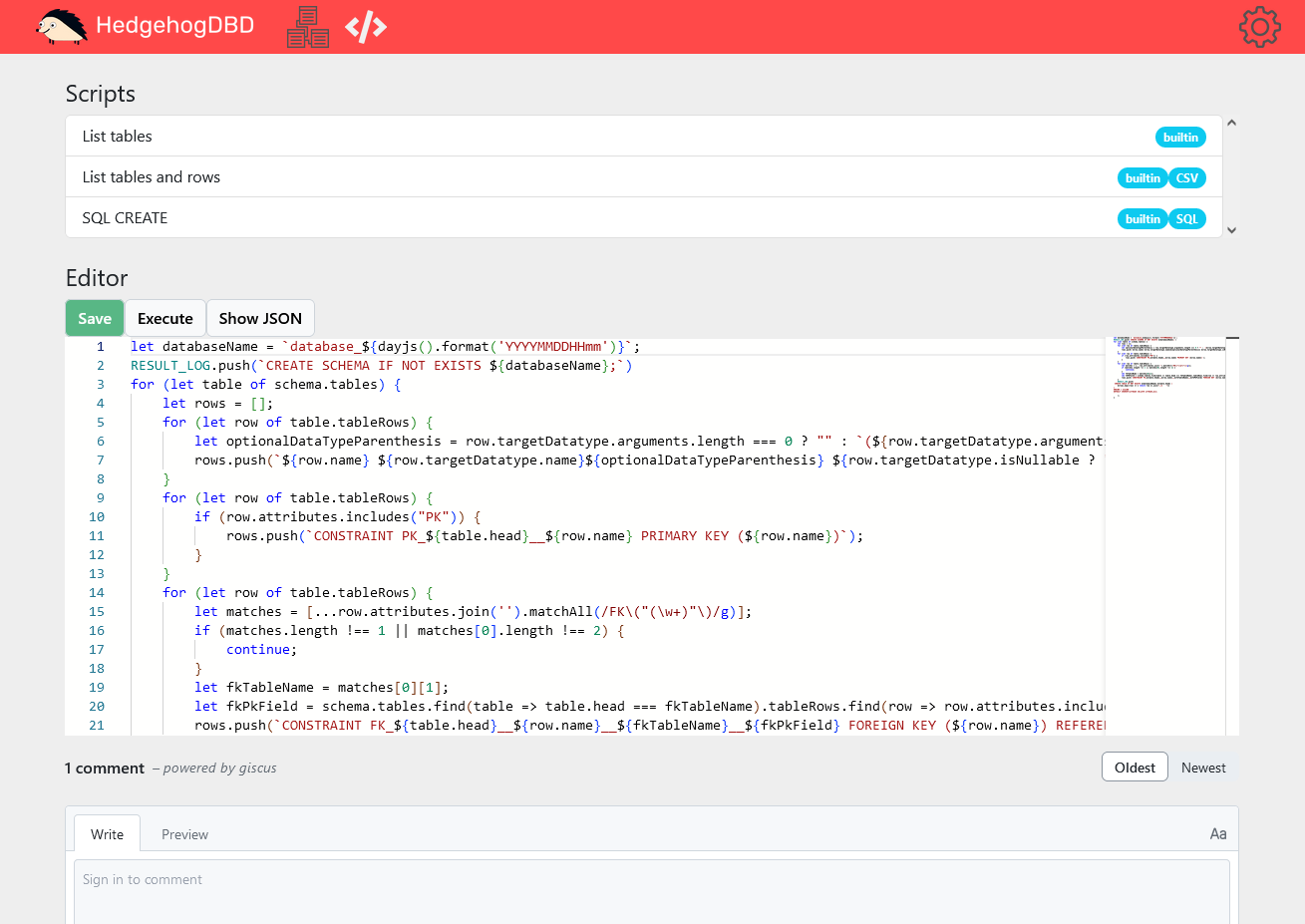This screenshot has width=1305, height=924.
Task: Open the database tables diagram icon
Action: (308, 27)
